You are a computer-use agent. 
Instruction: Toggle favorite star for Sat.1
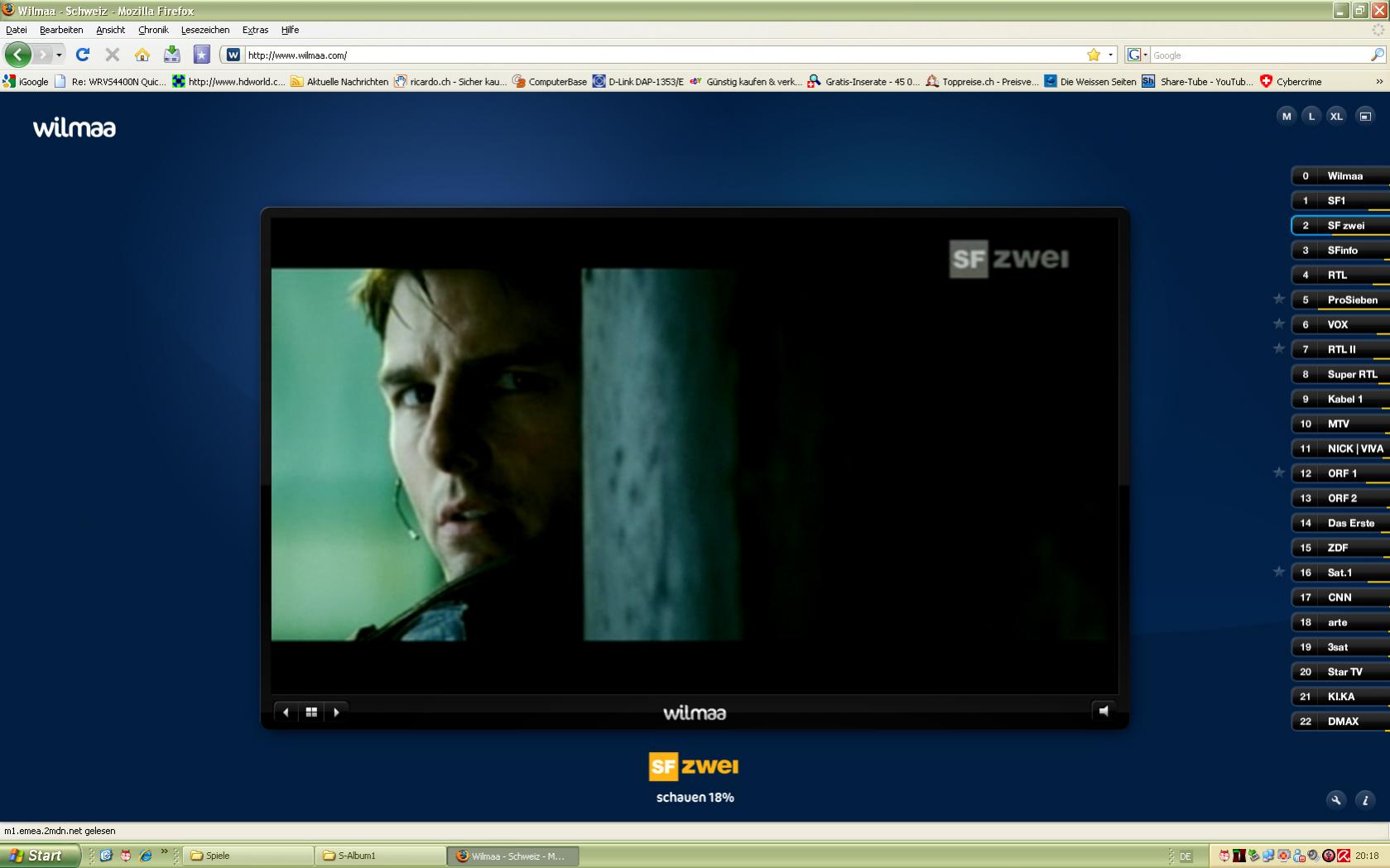1279,572
